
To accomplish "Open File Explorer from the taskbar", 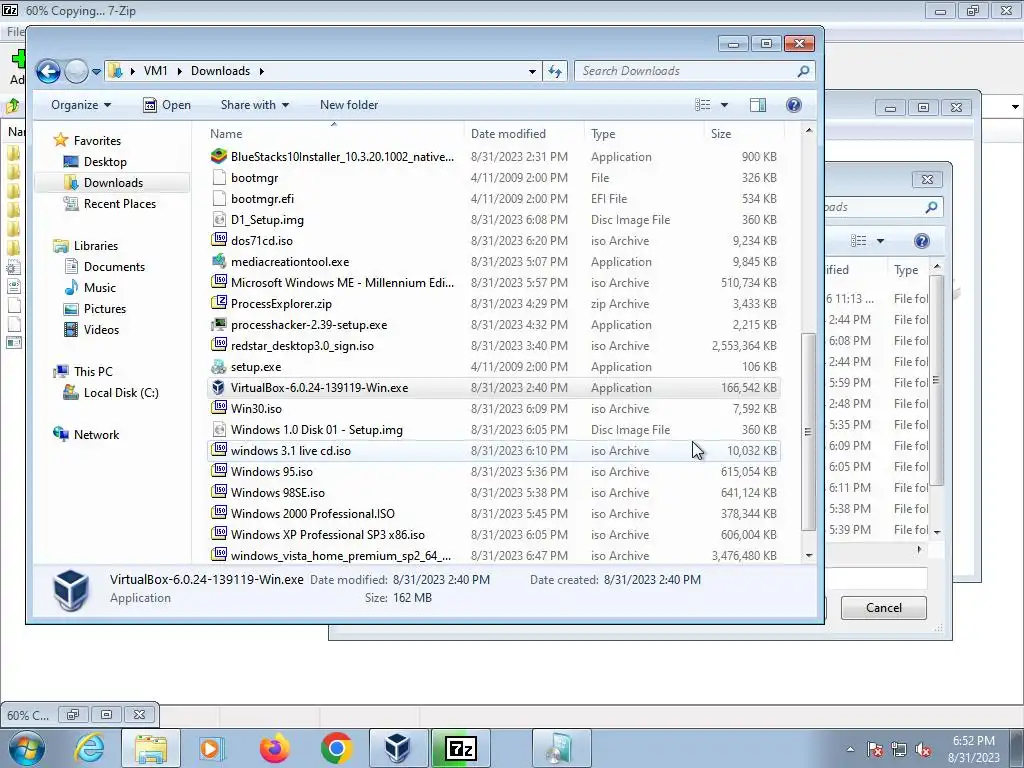I will click(151, 748).
